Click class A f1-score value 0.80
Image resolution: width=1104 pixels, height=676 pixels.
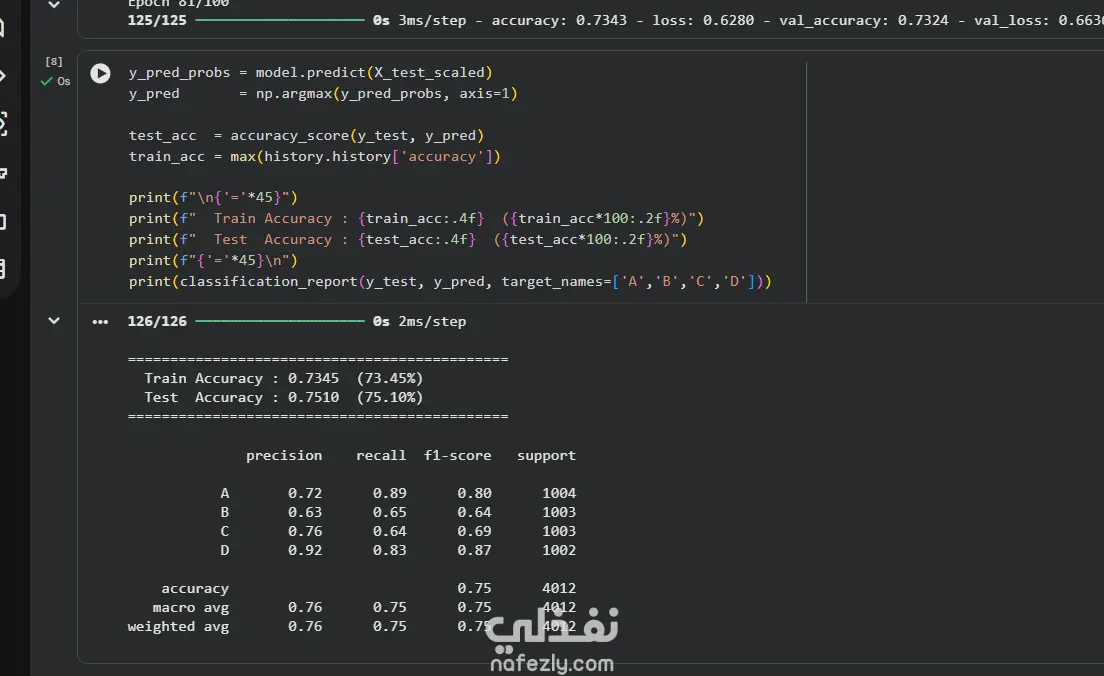(x=474, y=493)
